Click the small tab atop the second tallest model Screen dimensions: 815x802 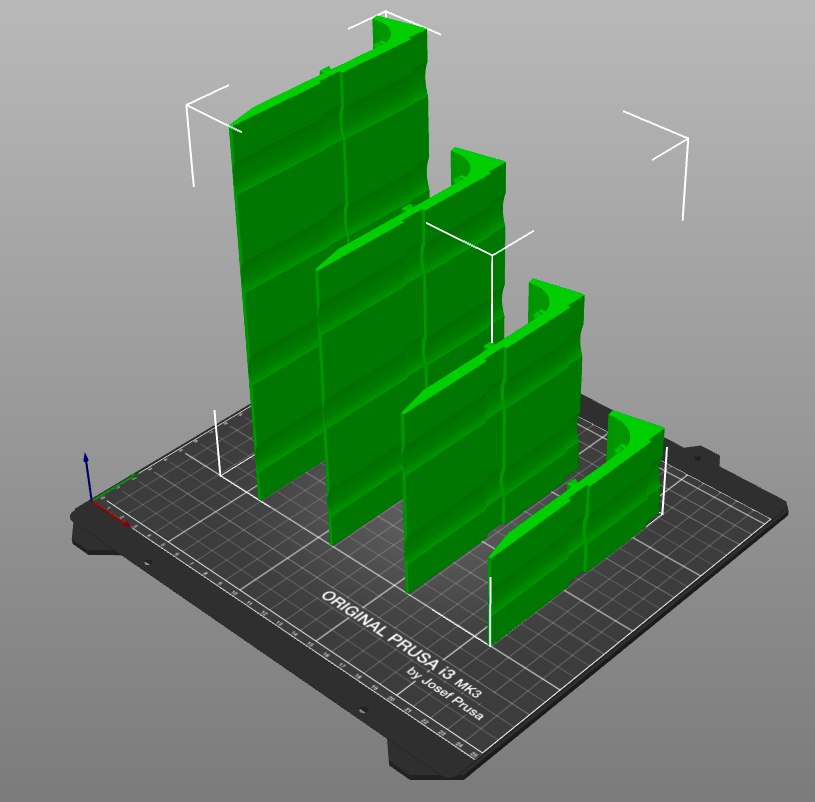click(x=408, y=211)
